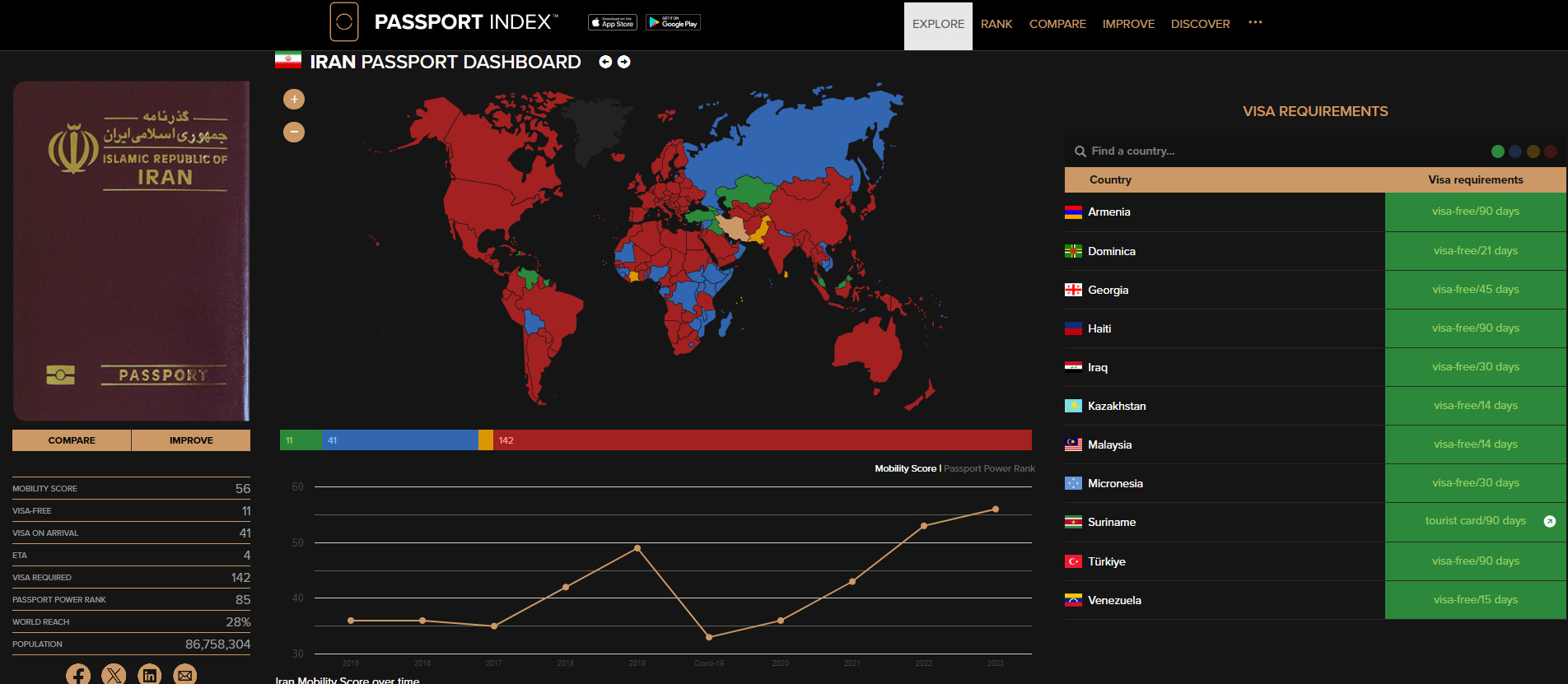Switch chart to Passport Power Rank
The width and height of the screenshot is (1568, 684).
pos(989,468)
